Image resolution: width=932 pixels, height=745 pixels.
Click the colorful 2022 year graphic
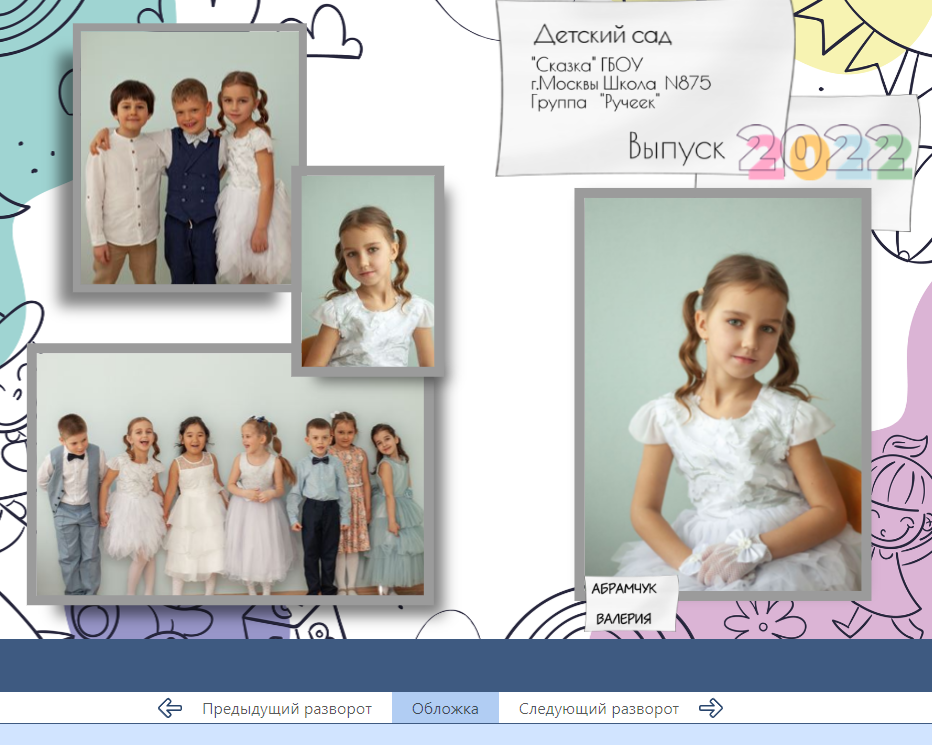click(x=826, y=150)
